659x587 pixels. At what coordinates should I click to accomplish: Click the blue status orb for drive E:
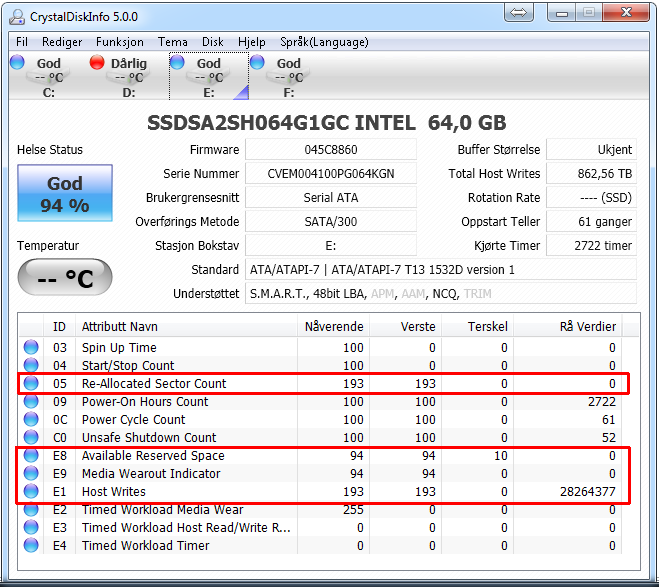(177, 62)
